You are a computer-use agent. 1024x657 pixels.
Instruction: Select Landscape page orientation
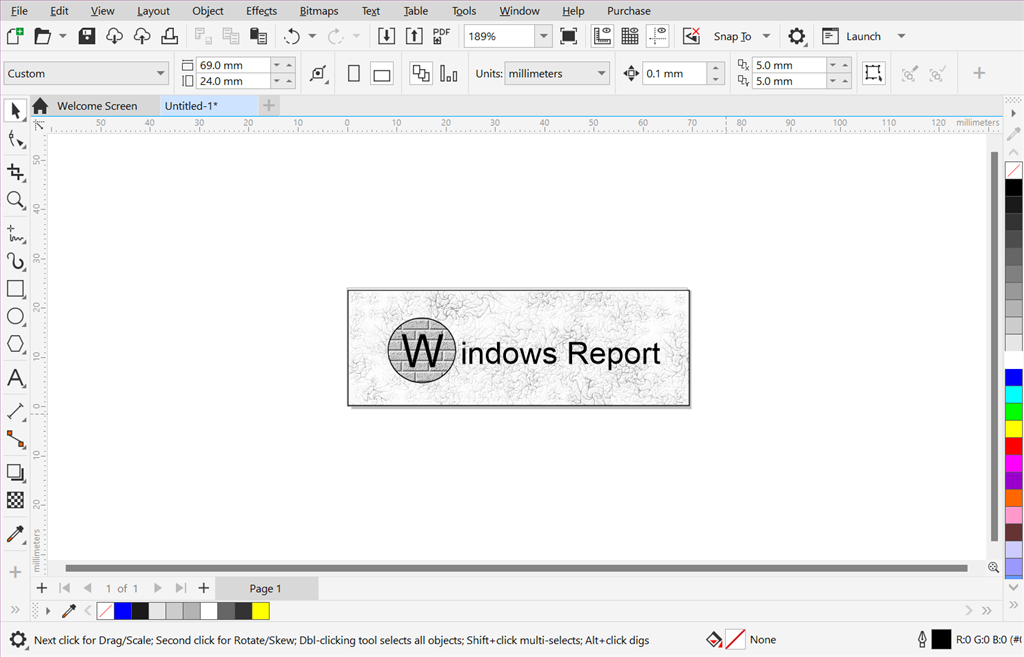point(381,73)
